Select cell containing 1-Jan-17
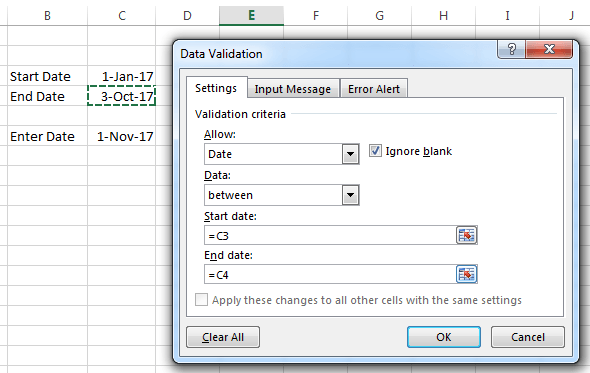This screenshot has width=590, height=373. [122, 76]
